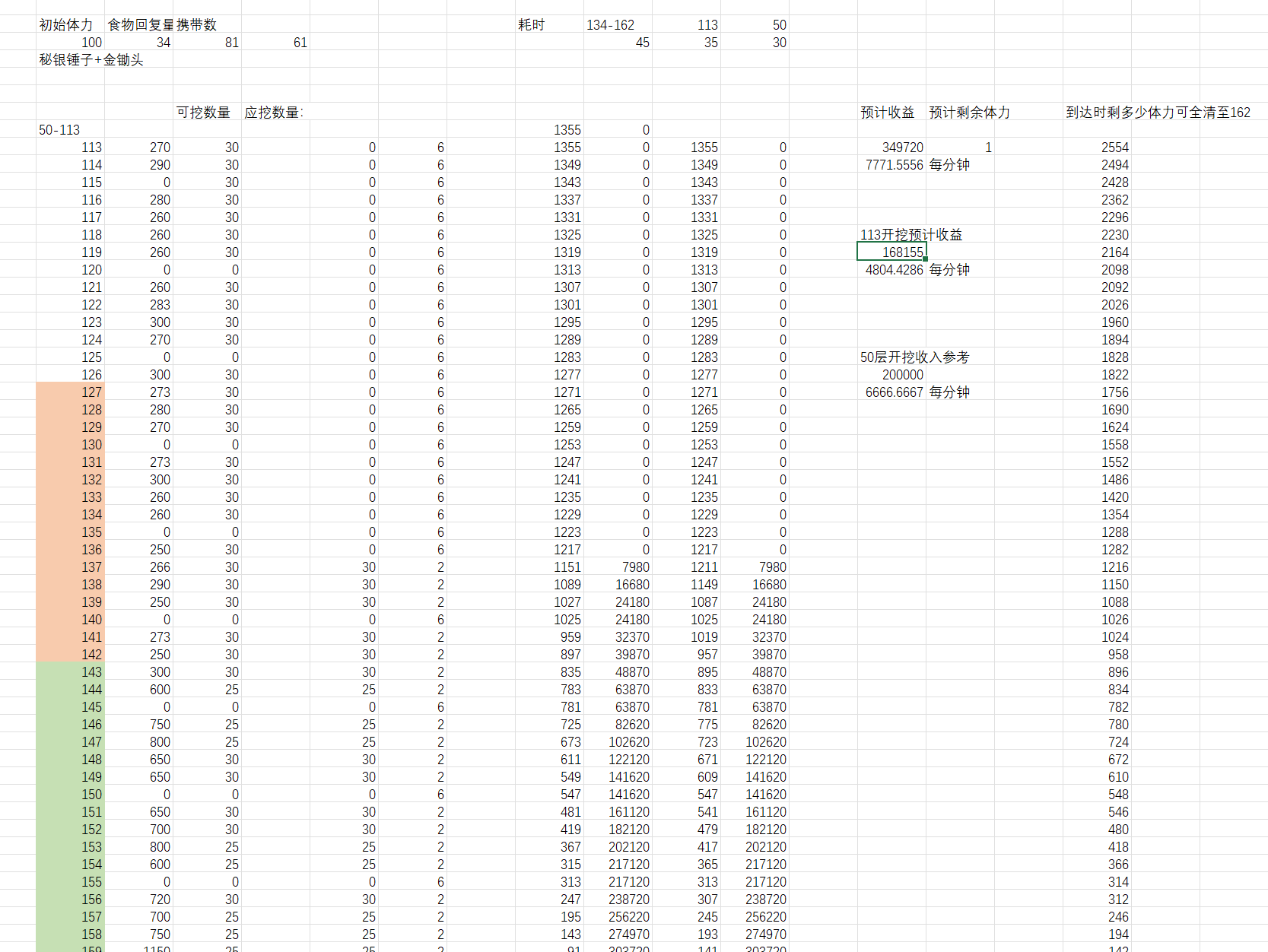Select the 应挖数量: header cell
1268x952 pixels.
tap(275, 112)
